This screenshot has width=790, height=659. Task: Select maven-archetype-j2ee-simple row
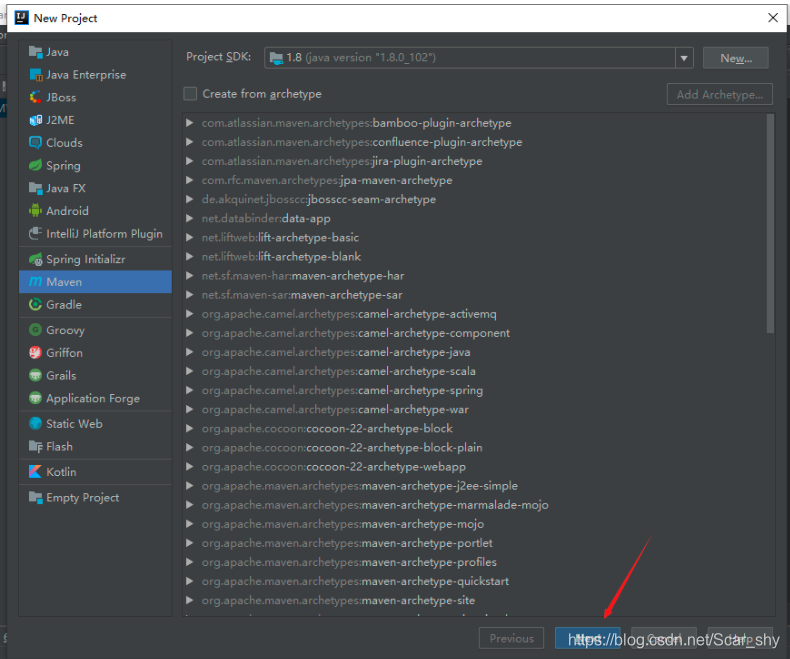478,486
